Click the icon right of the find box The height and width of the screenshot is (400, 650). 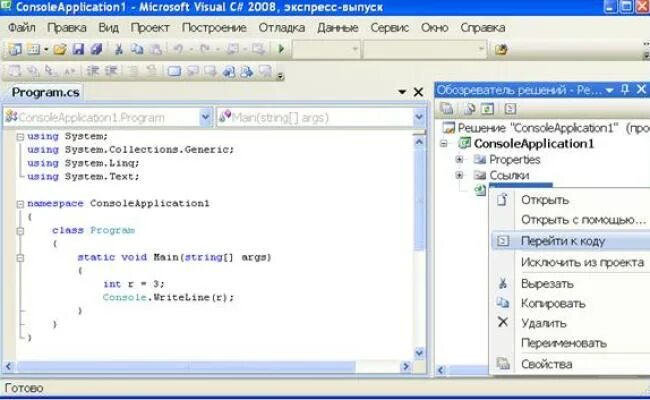(501, 50)
